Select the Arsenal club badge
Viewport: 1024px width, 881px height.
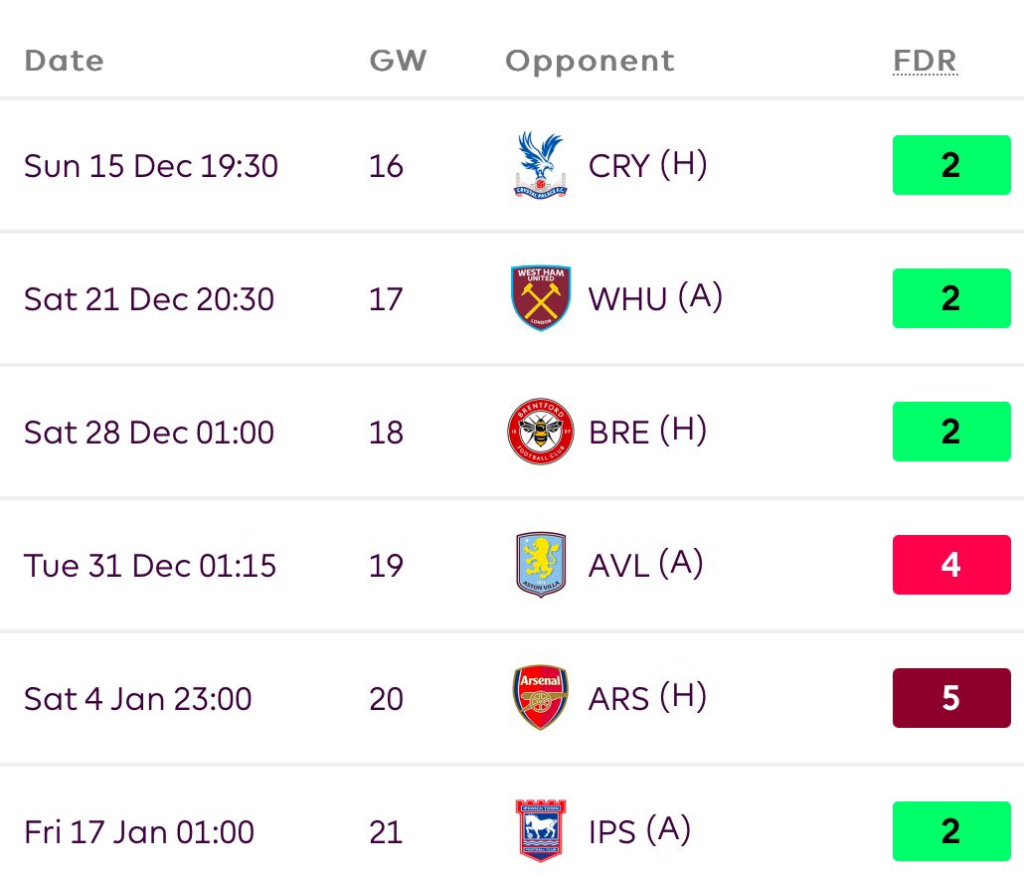[x=540, y=698]
